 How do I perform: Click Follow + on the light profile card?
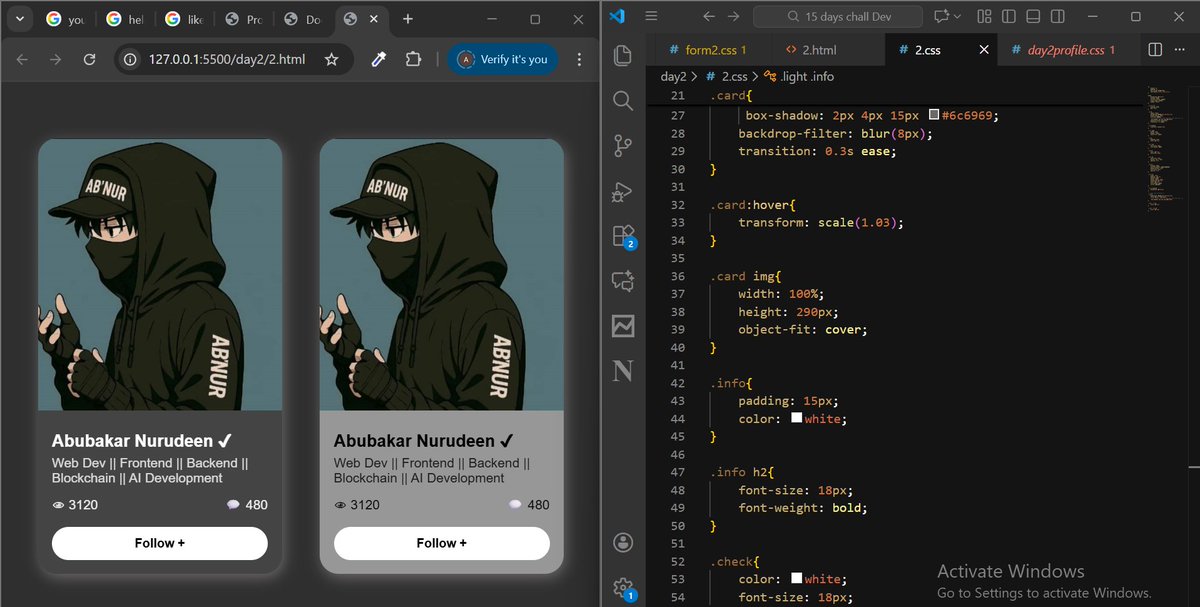coord(441,543)
